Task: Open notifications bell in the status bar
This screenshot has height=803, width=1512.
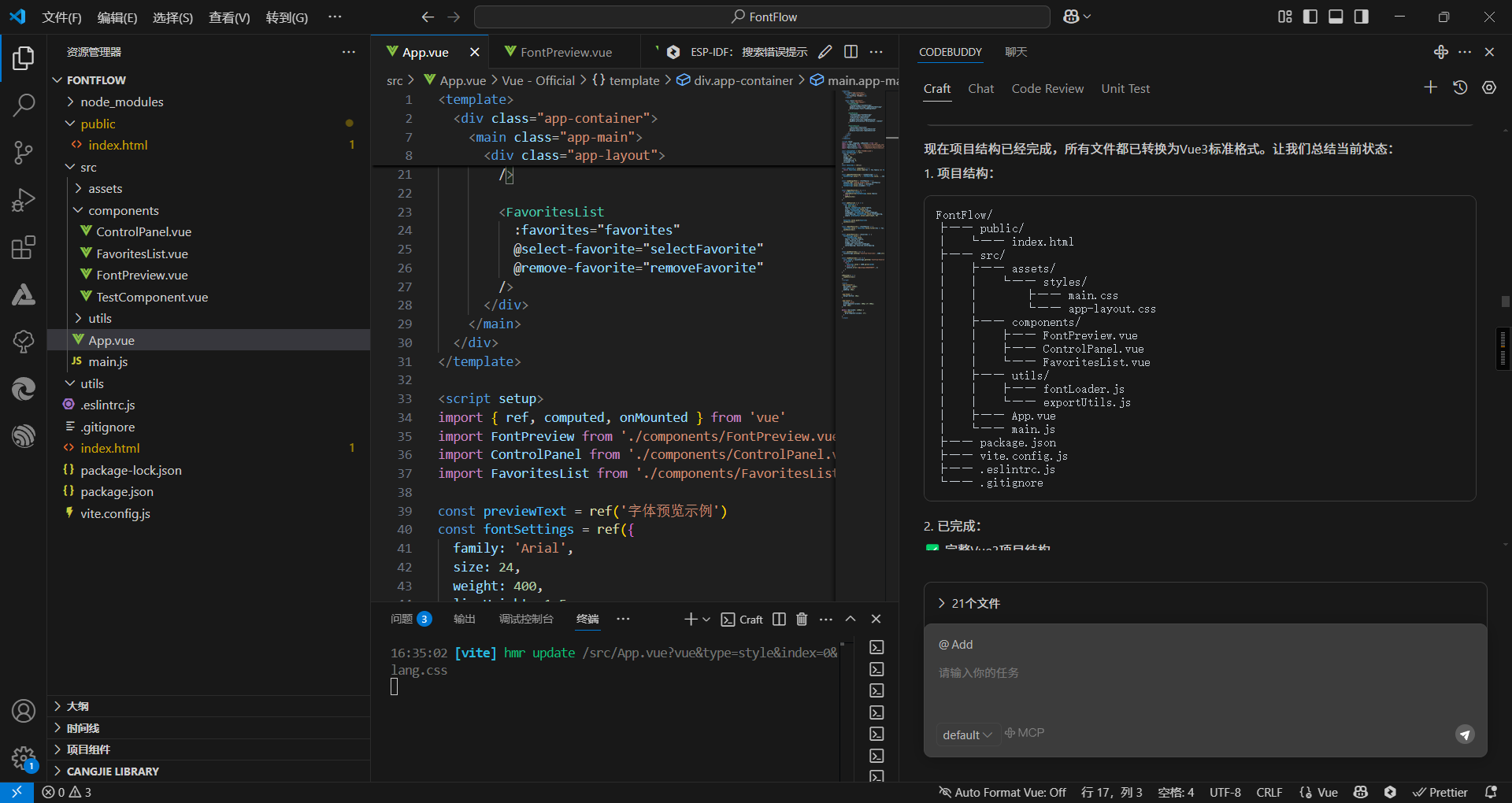Action: (x=1491, y=792)
